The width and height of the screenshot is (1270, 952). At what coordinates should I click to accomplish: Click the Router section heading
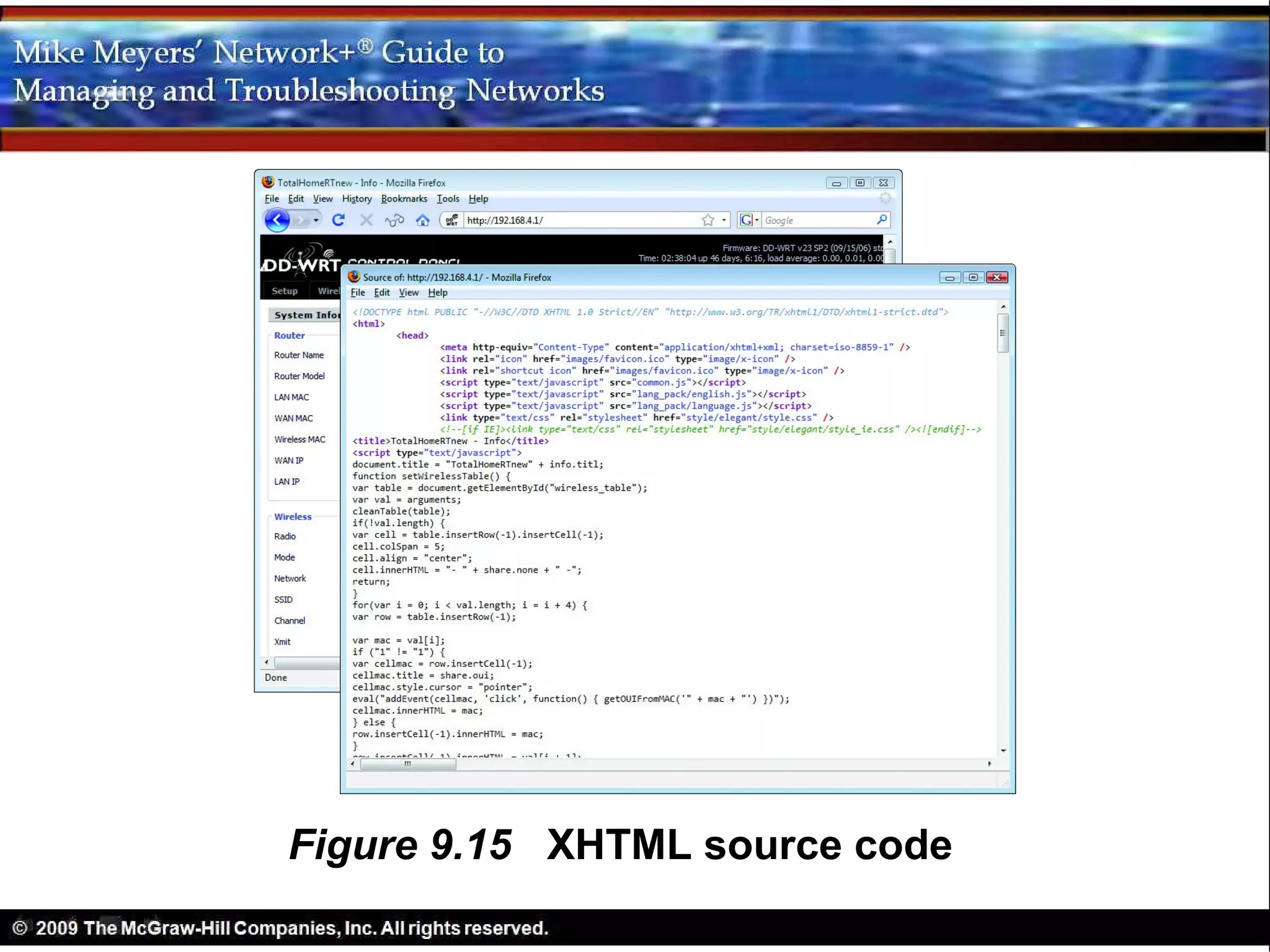[x=290, y=335]
